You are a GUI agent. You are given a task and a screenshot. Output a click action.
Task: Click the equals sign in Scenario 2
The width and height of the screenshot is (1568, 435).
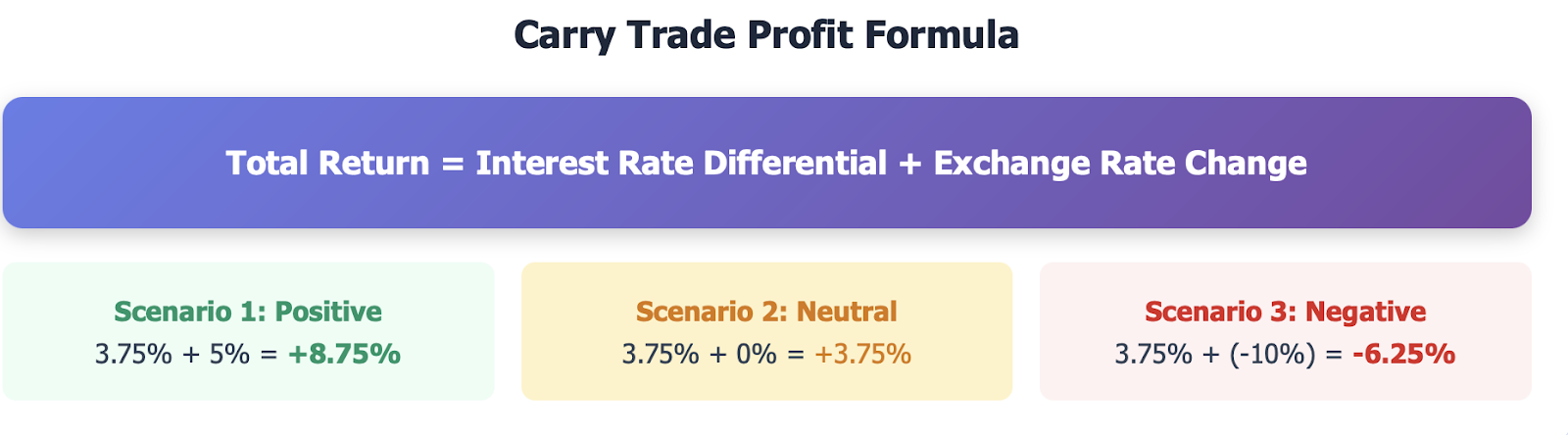tap(795, 355)
